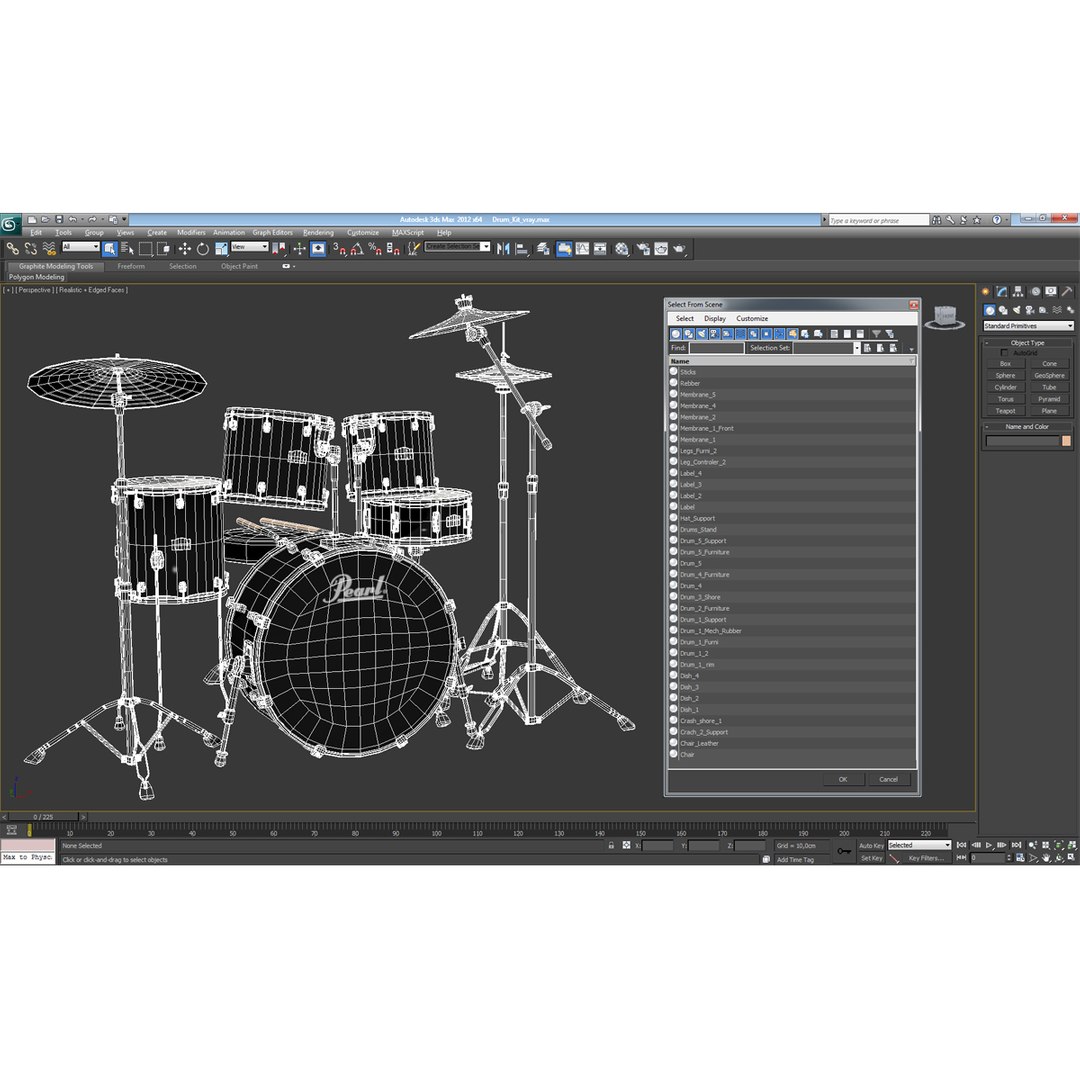Open the Material Editor icon
Viewport: 1080px width, 1080px height.
click(622, 249)
